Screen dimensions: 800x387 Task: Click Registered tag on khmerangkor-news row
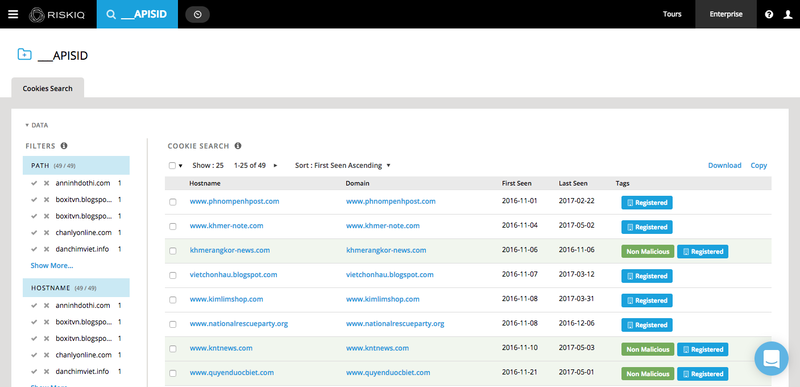tap(703, 251)
